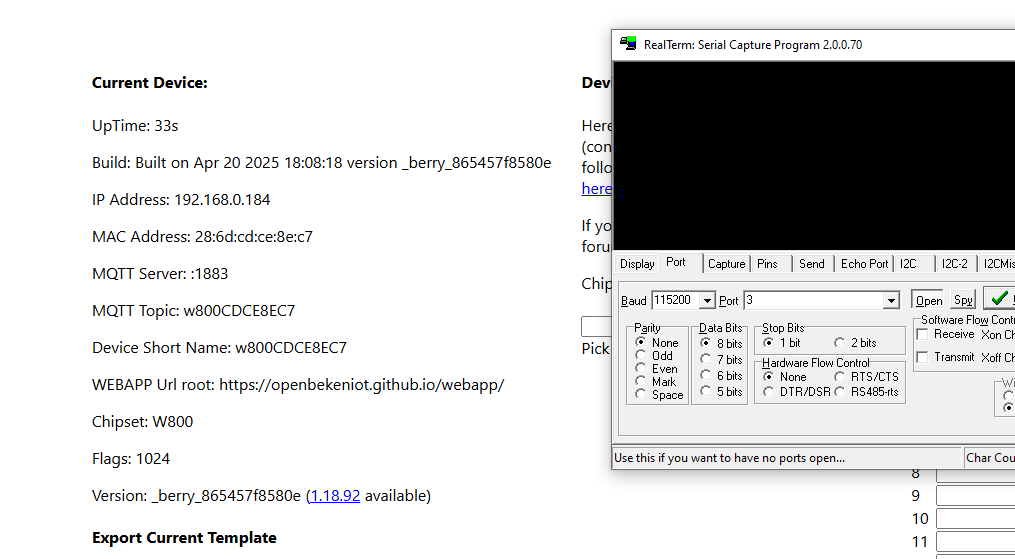Screen dimensions: 1015x559
Task: Click the Open port button
Action: point(928,300)
